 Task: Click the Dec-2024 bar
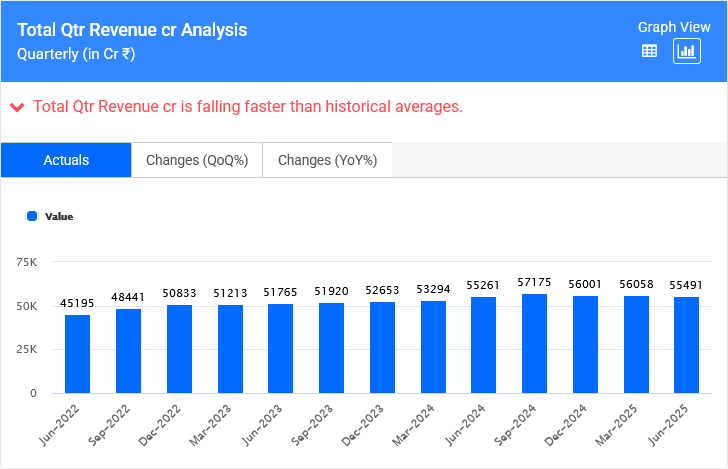coord(585,344)
